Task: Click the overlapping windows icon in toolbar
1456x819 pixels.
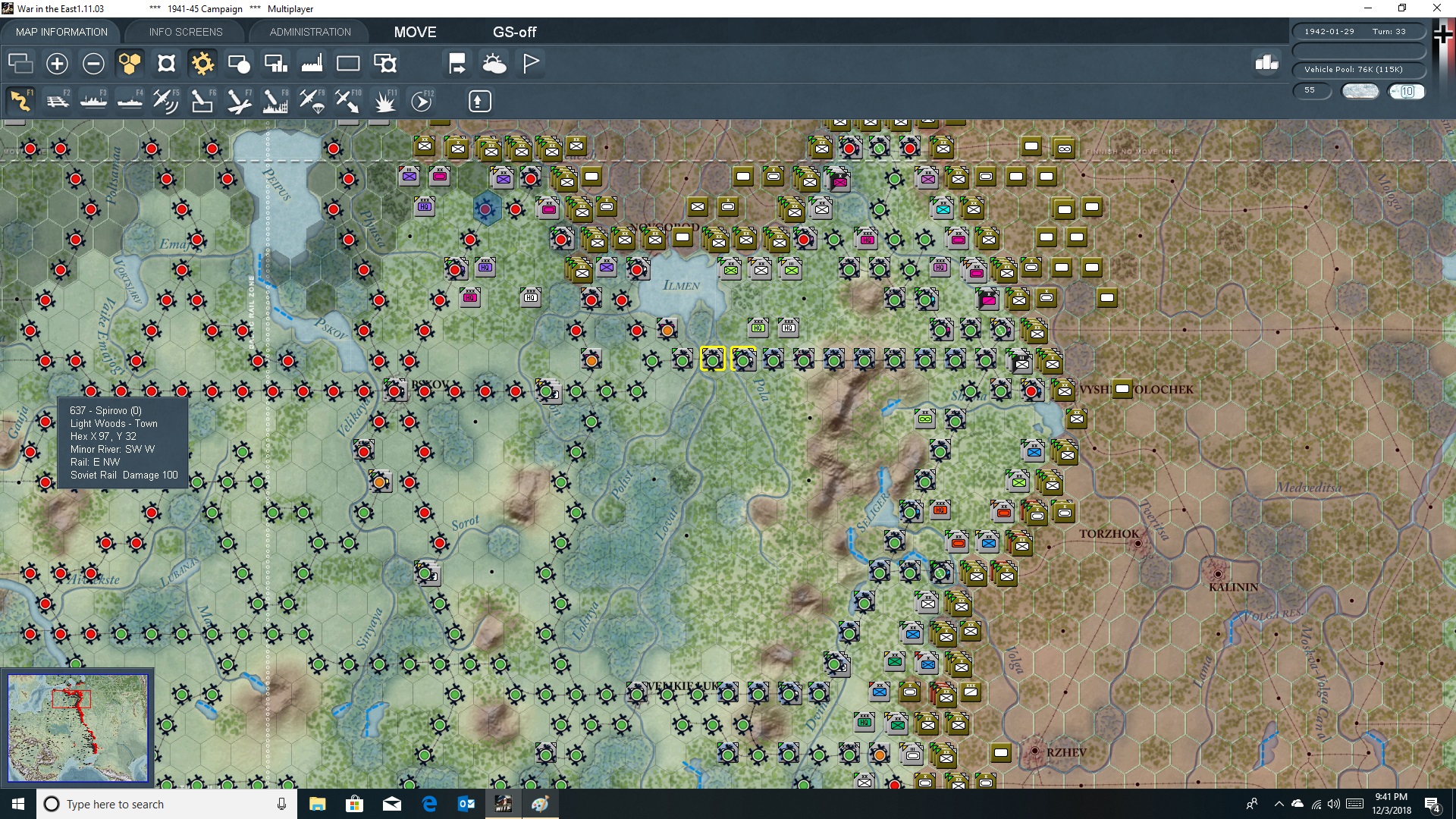Action: tap(20, 64)
